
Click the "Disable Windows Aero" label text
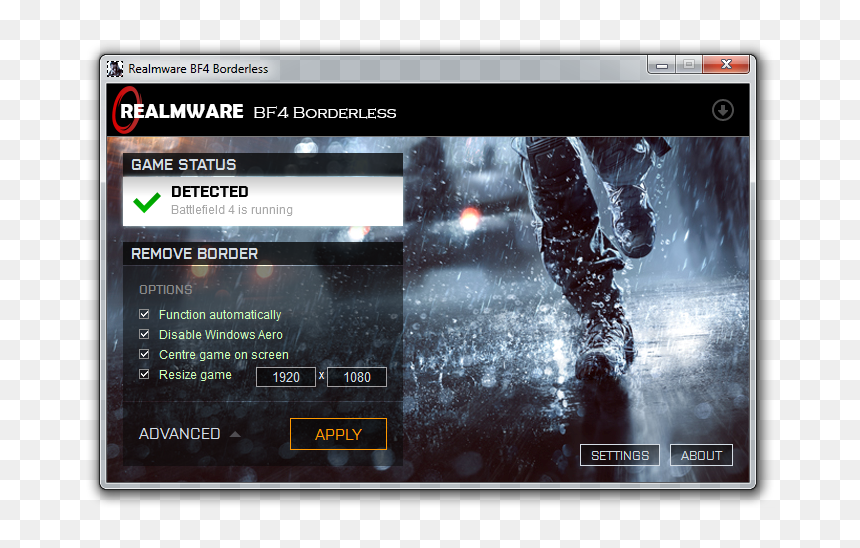[x=220, y=335]
